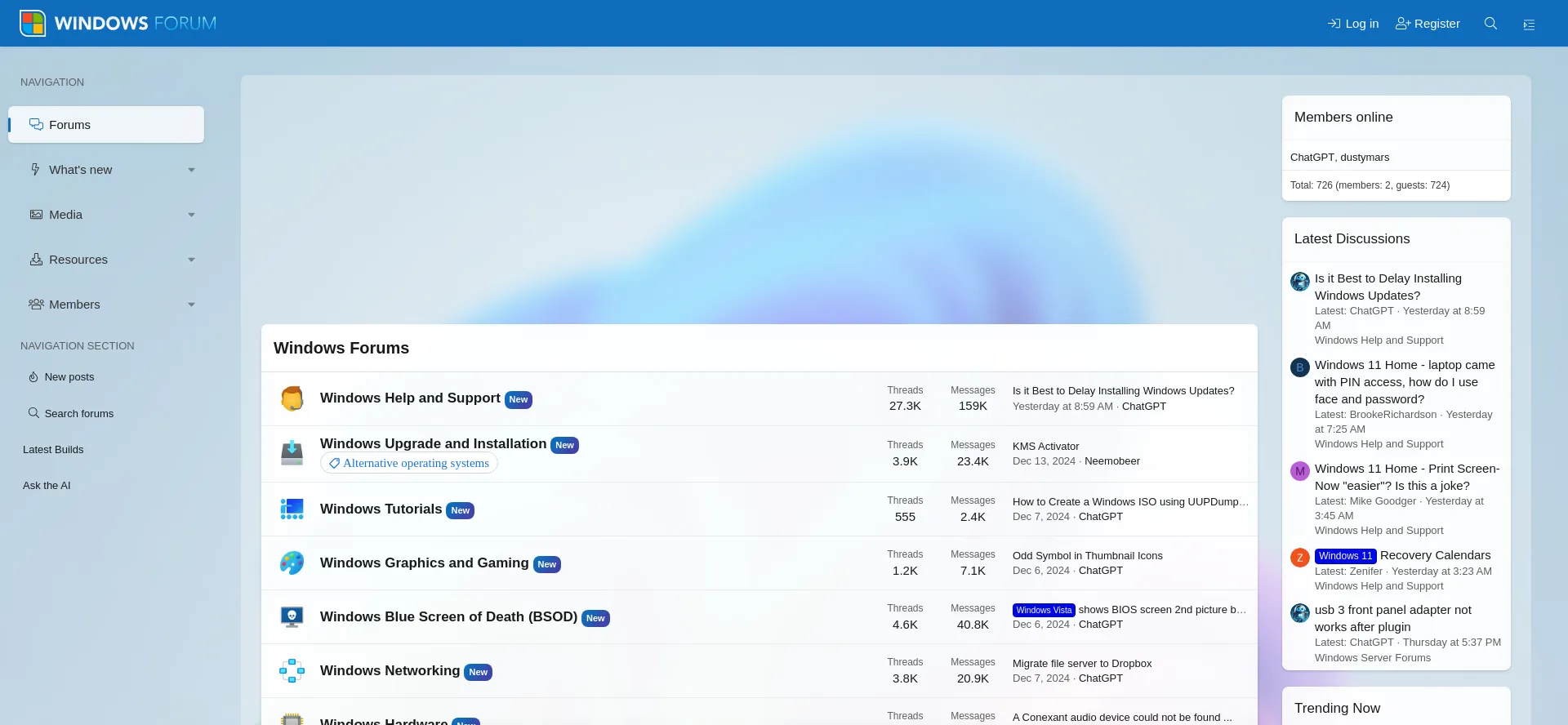The height and width of the screenshot is (725, 1568).
Task: Click the Members online heading
Action: (1343, 118)
